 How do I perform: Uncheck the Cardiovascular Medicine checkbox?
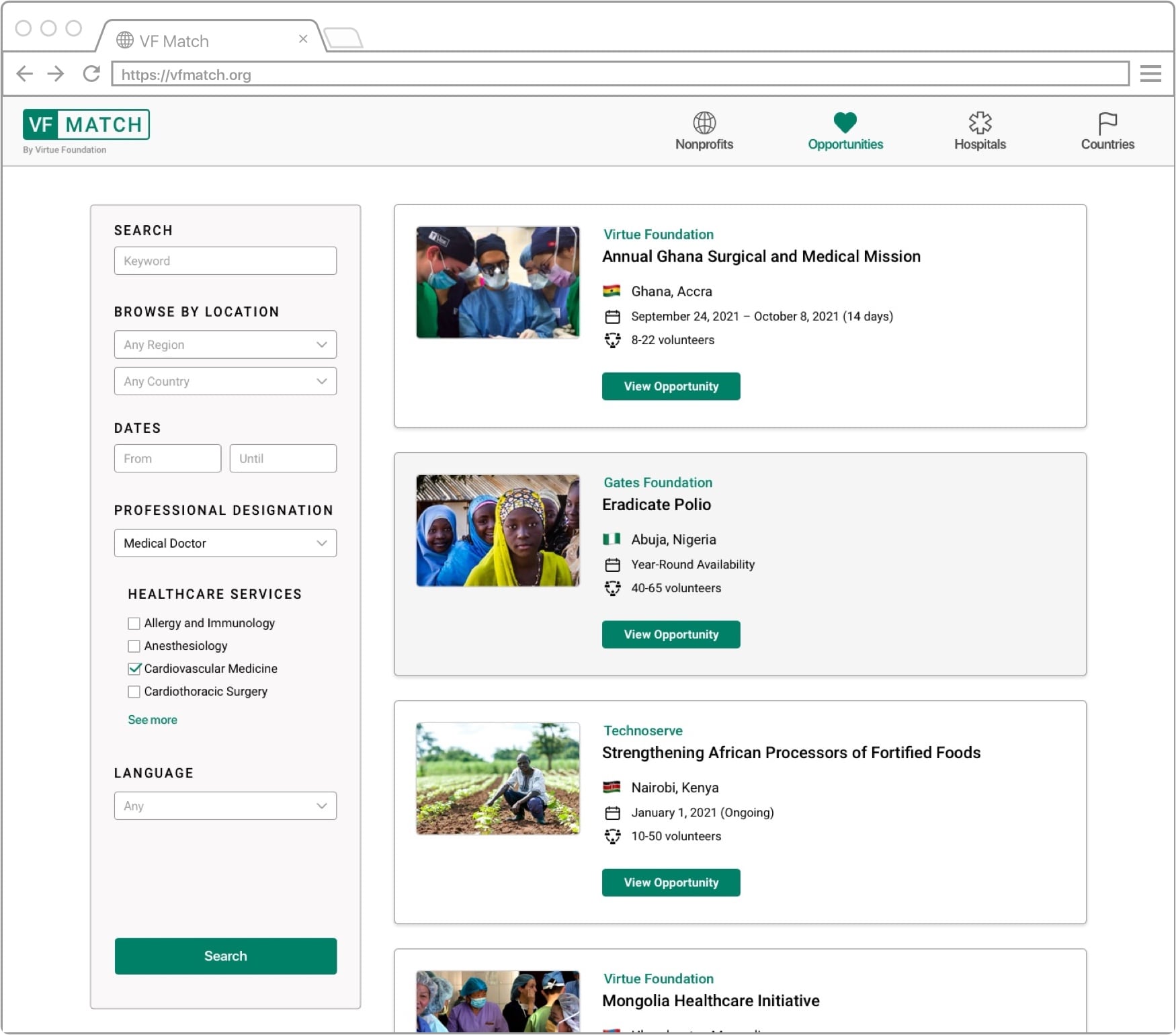click(134, 669)
